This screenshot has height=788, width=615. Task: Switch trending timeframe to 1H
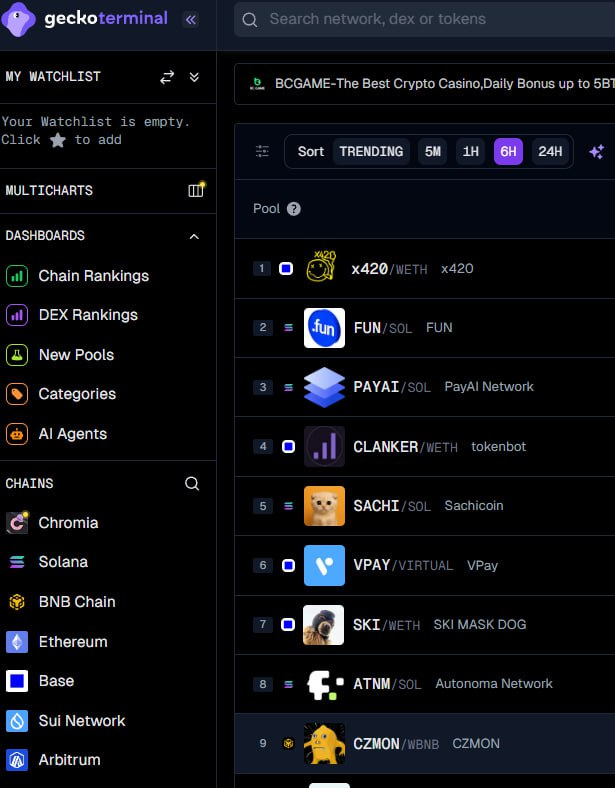coord(470,151)
